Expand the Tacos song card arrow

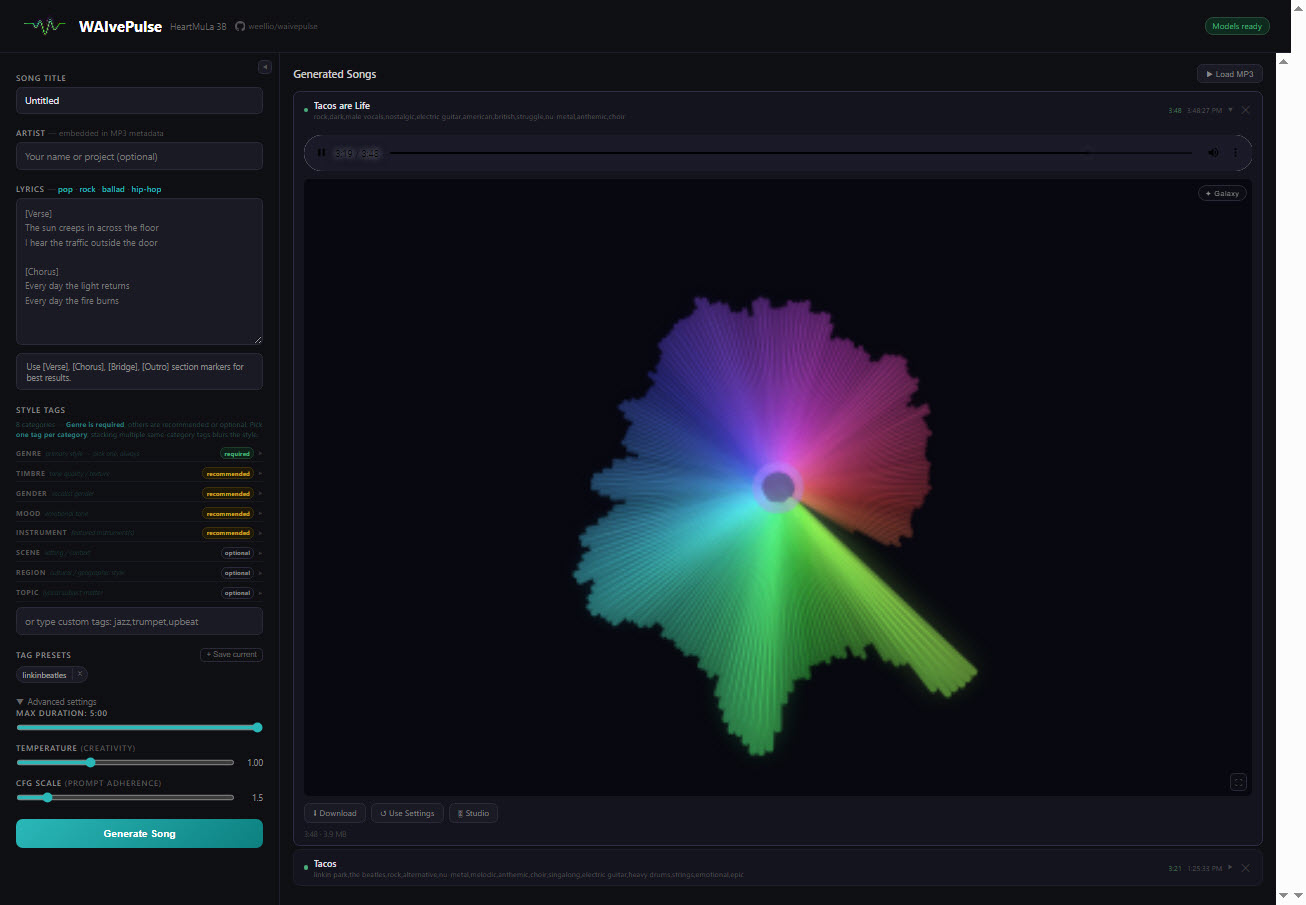(x=1230, y=868)
